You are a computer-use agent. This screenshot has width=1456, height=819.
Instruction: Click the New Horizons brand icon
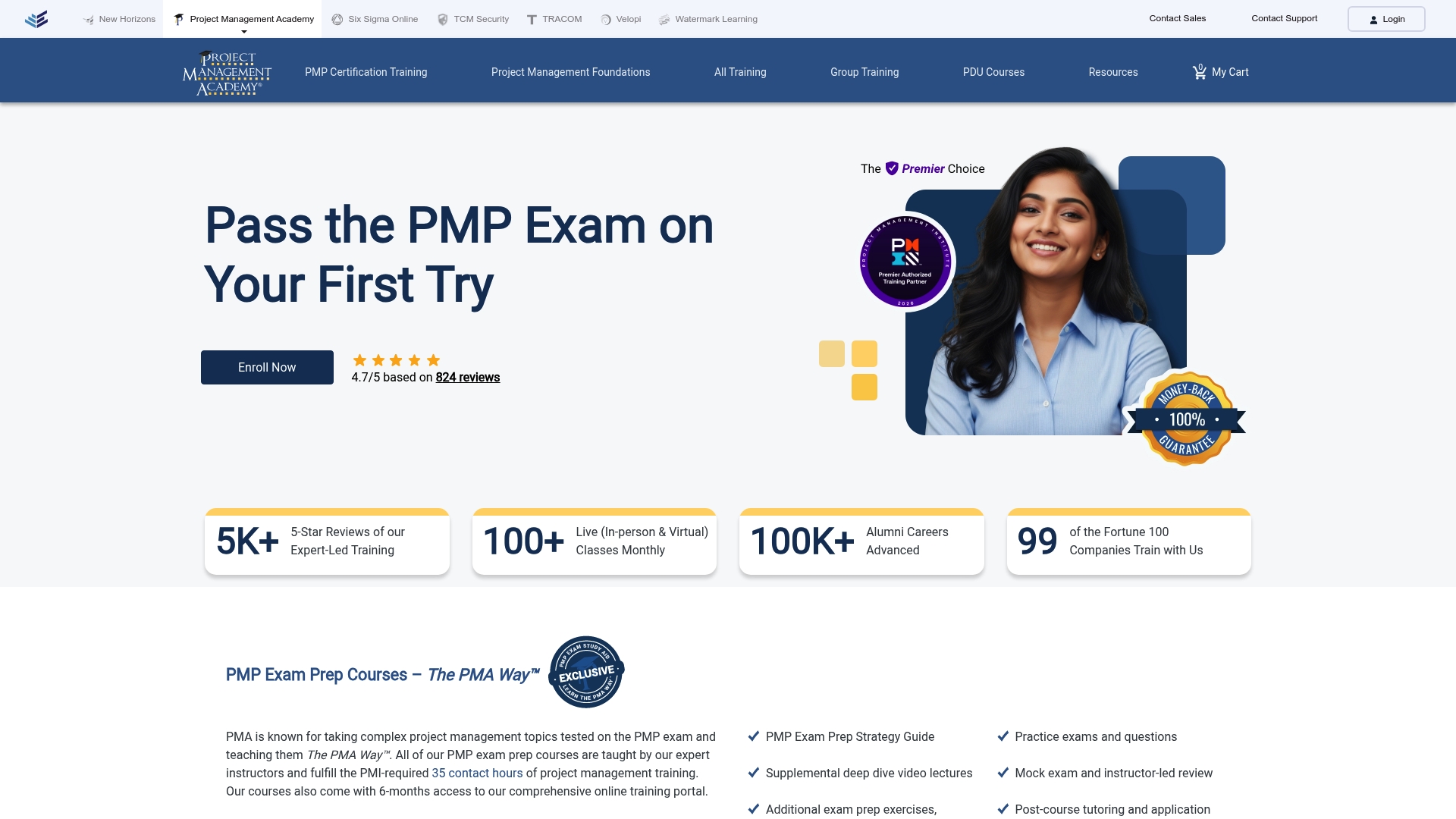(88, 19)
